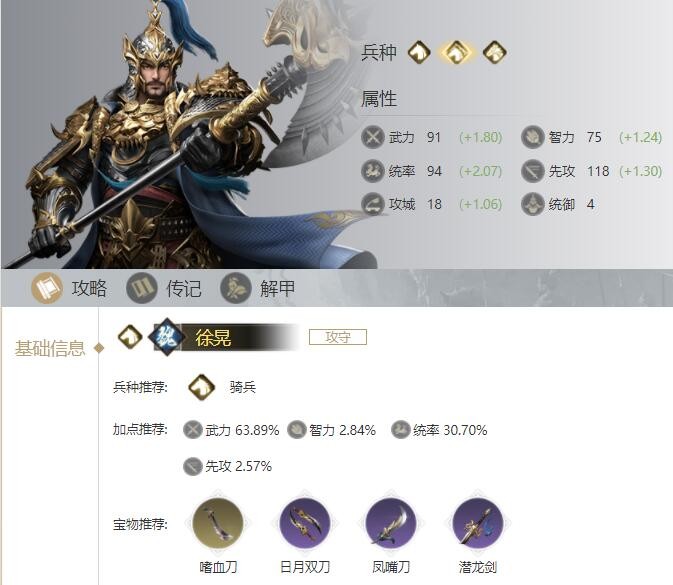Open the 攻略 strategy tab

(x=70, y=288)
